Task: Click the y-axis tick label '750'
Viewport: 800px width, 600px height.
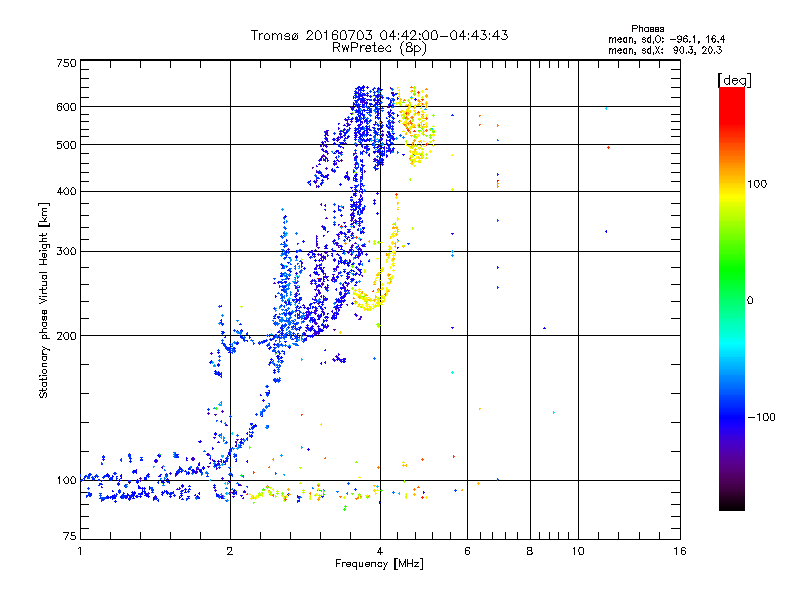Action: 66,63
